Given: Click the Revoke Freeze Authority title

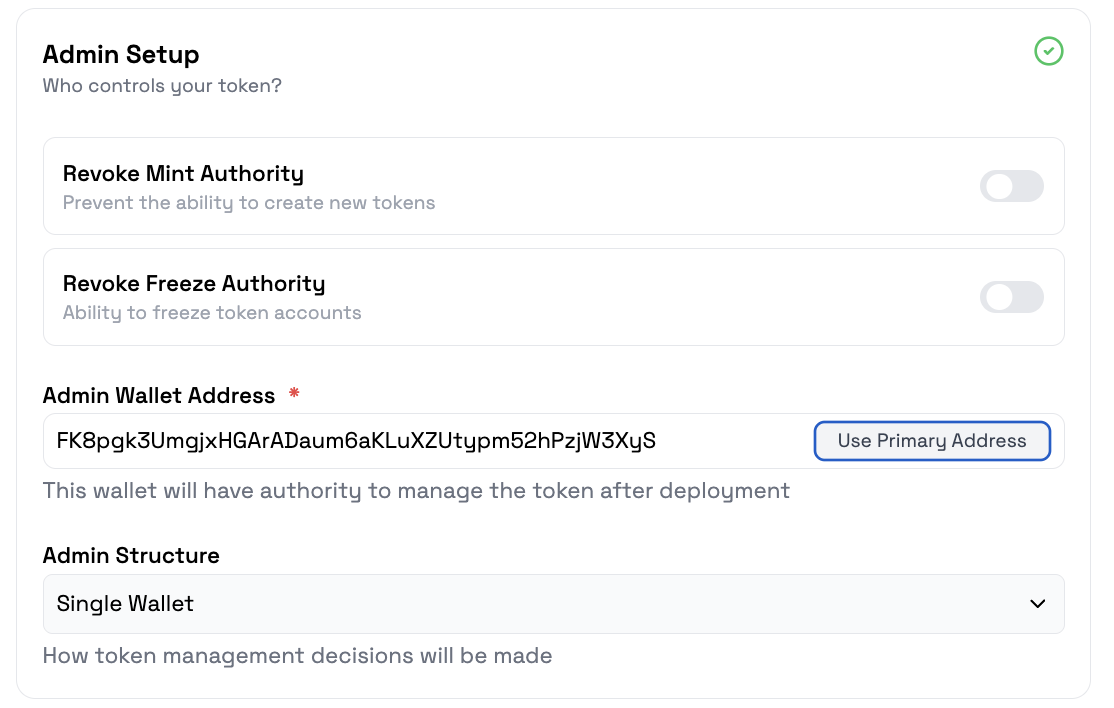Looking at the screenshot, I should [194, 283].
